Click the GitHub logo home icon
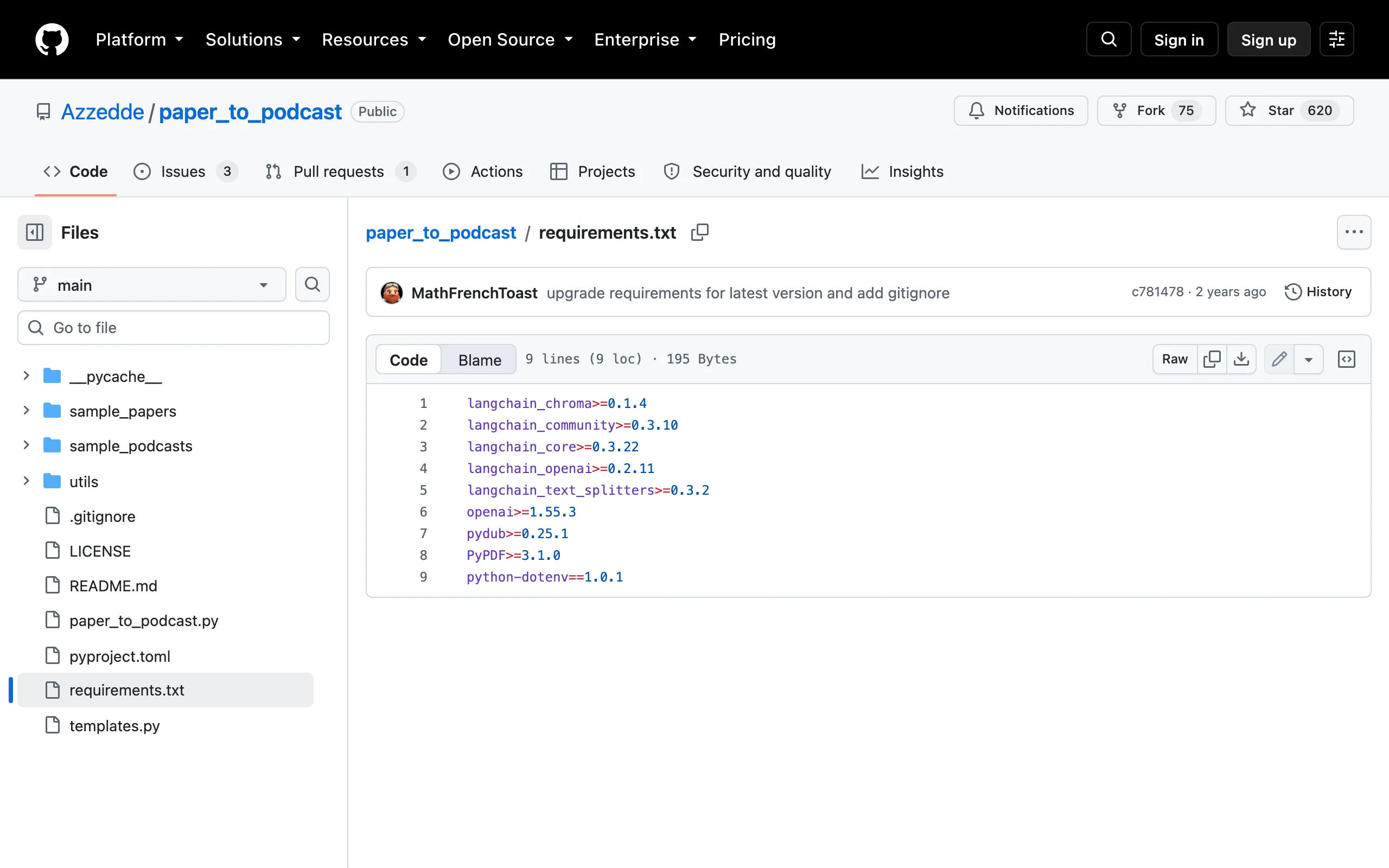Viewport: 1389px width, 868px height. [x=52, y=40]
